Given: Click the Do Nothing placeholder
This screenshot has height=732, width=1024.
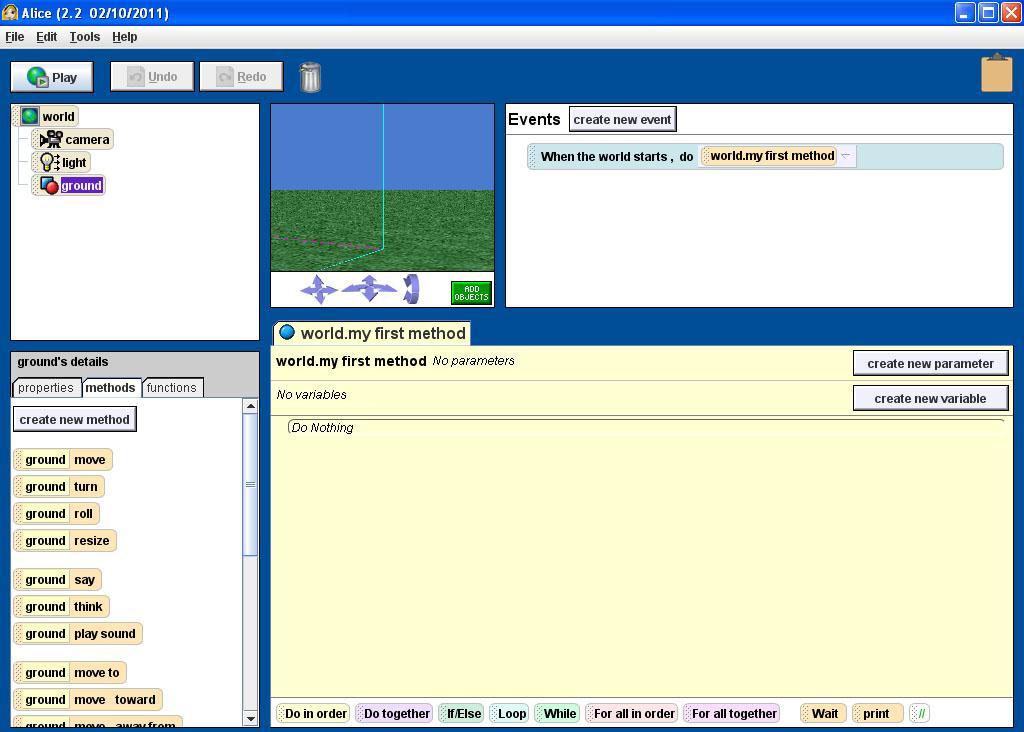Looking at the screenshot, I should (x=323, y=428).
